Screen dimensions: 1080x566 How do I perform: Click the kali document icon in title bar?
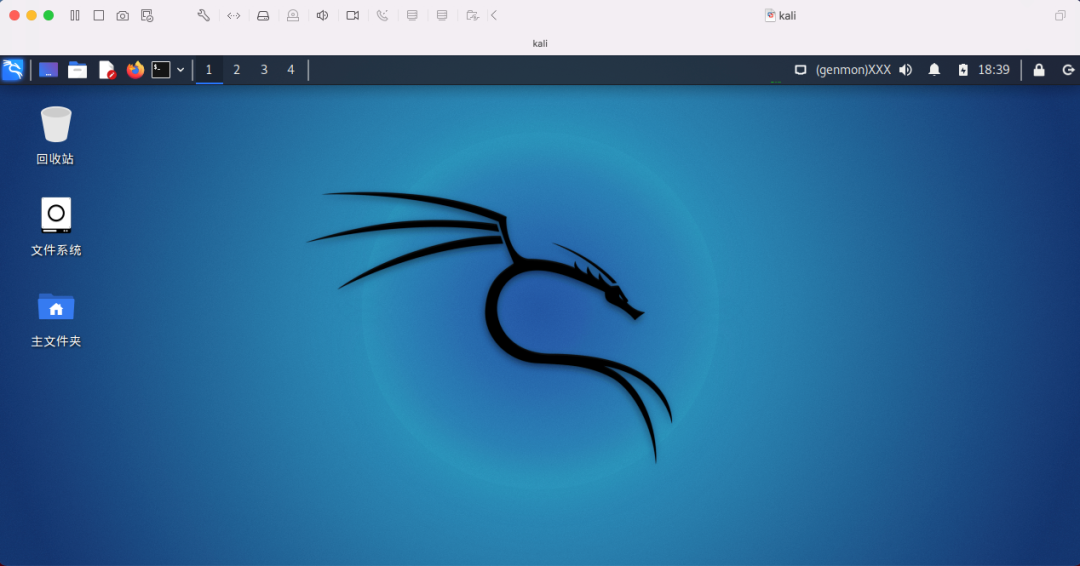tap(770, 15)
